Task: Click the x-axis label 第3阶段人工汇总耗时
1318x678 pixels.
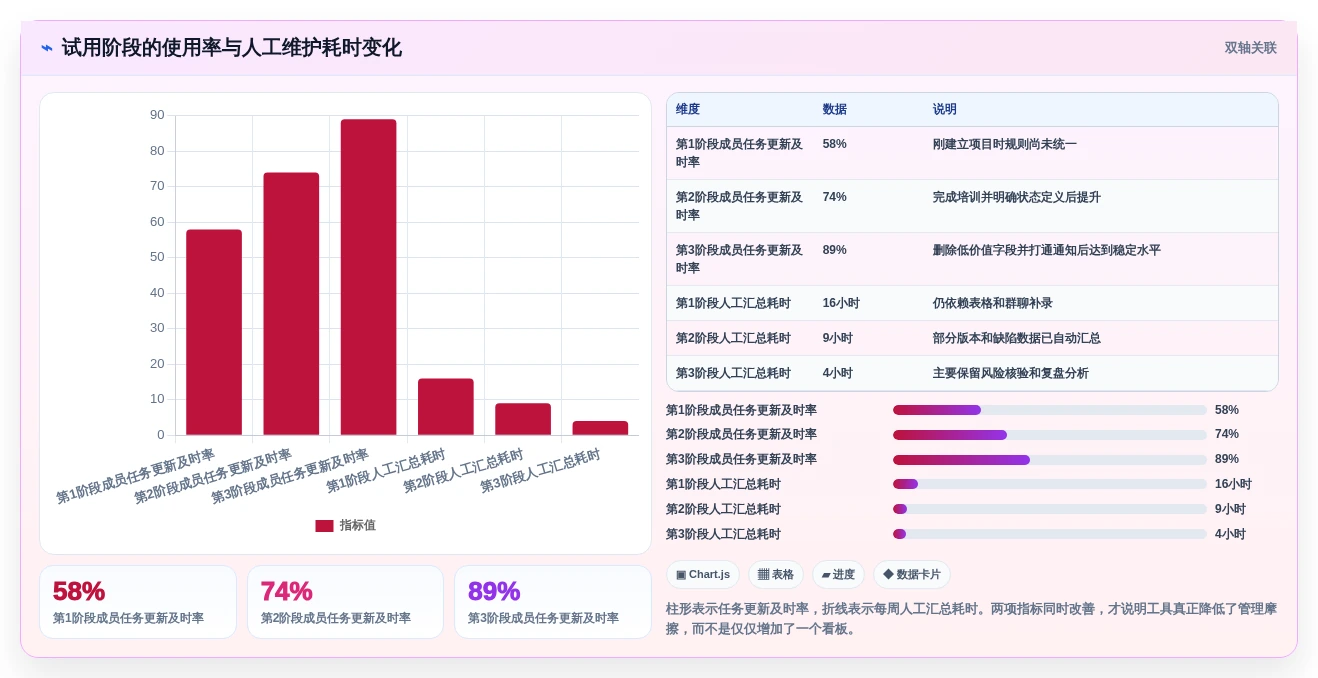Action: (540, 471)
